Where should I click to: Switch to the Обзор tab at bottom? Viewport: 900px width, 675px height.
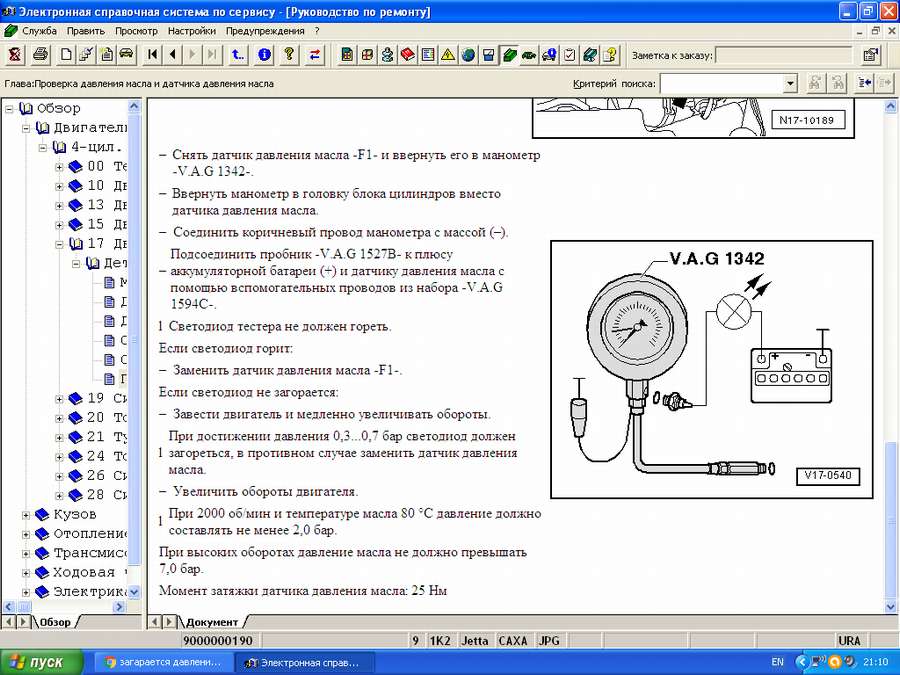point(55,622)
